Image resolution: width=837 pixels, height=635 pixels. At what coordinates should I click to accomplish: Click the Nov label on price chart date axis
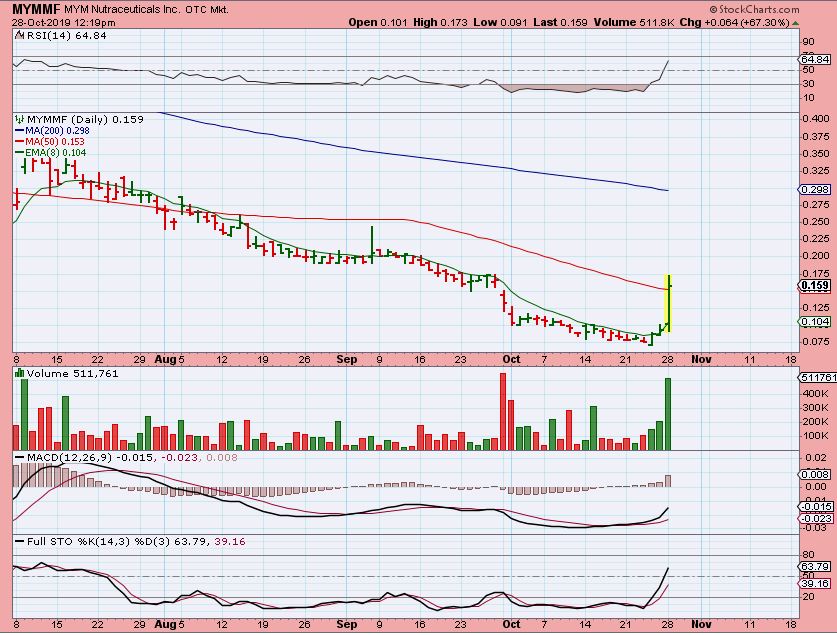(701, 360)
